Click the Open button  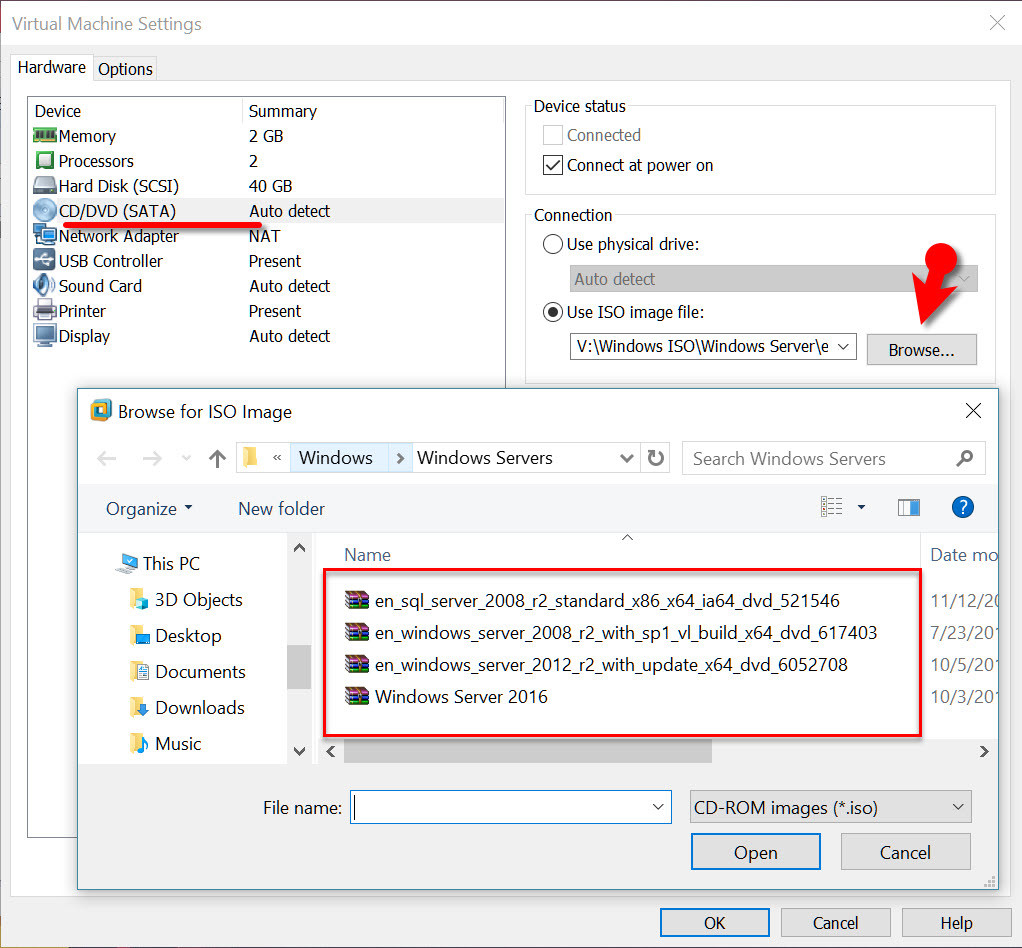point(755,852)
